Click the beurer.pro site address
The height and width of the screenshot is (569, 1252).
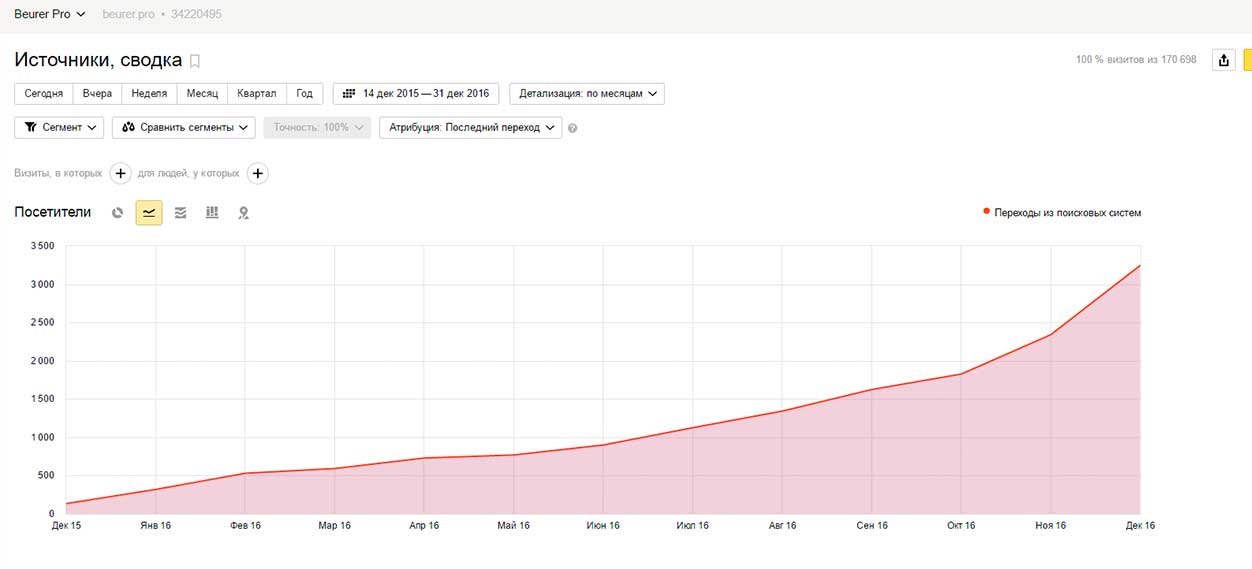click(x=130, y=14)
